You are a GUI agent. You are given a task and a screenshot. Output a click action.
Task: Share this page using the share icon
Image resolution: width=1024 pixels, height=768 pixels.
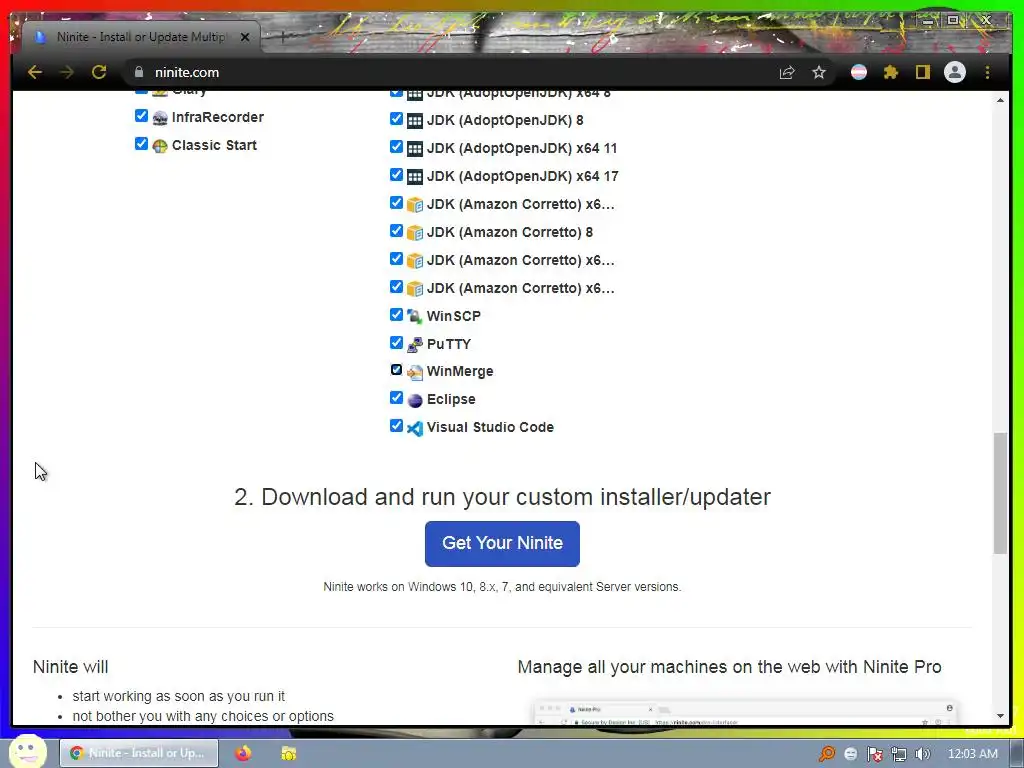pyautogui.click(x=787, y=72)
